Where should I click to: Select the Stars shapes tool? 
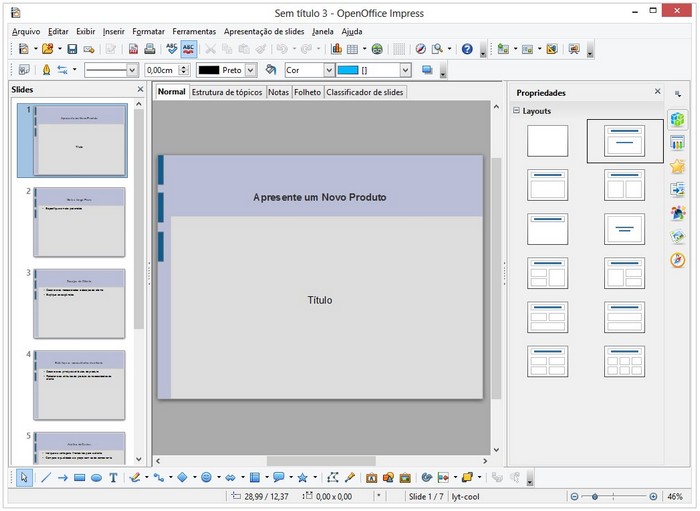pos(303,478)
